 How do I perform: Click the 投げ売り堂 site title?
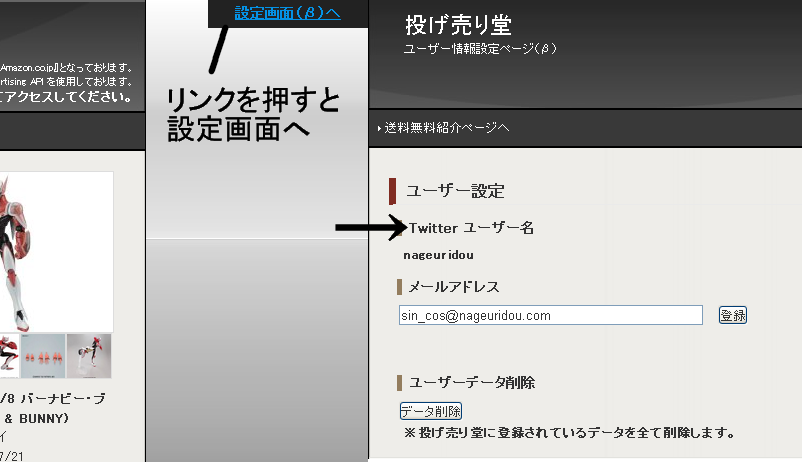(458, 24)
